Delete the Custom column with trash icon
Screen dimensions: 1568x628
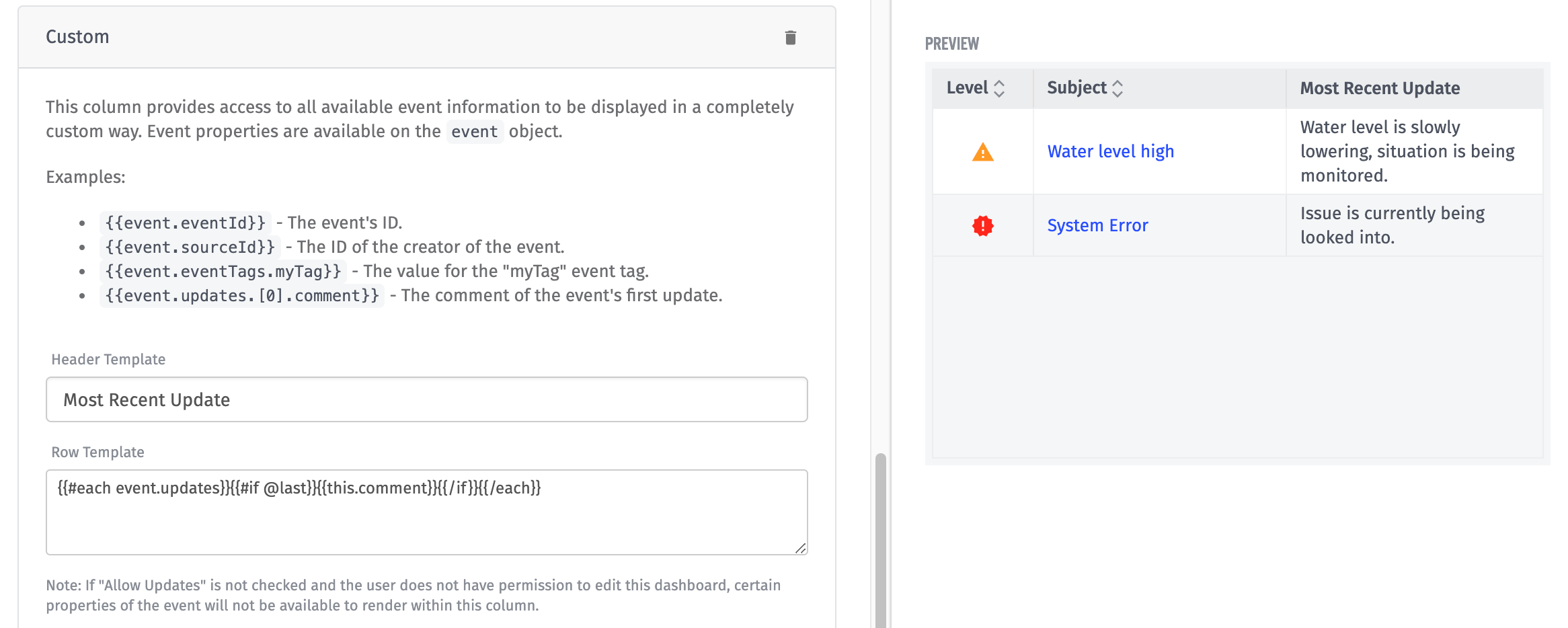tap(790, 38)
